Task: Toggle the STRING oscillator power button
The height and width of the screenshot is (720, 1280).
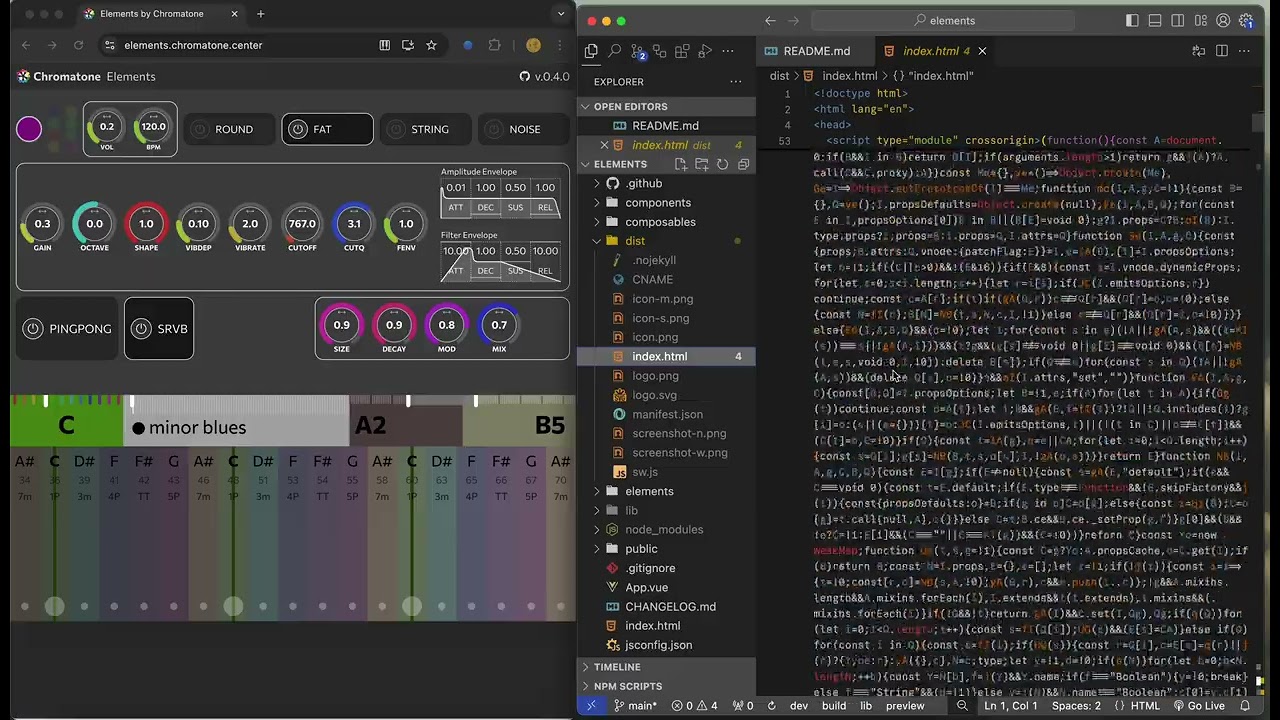Action: click(395, 129)
